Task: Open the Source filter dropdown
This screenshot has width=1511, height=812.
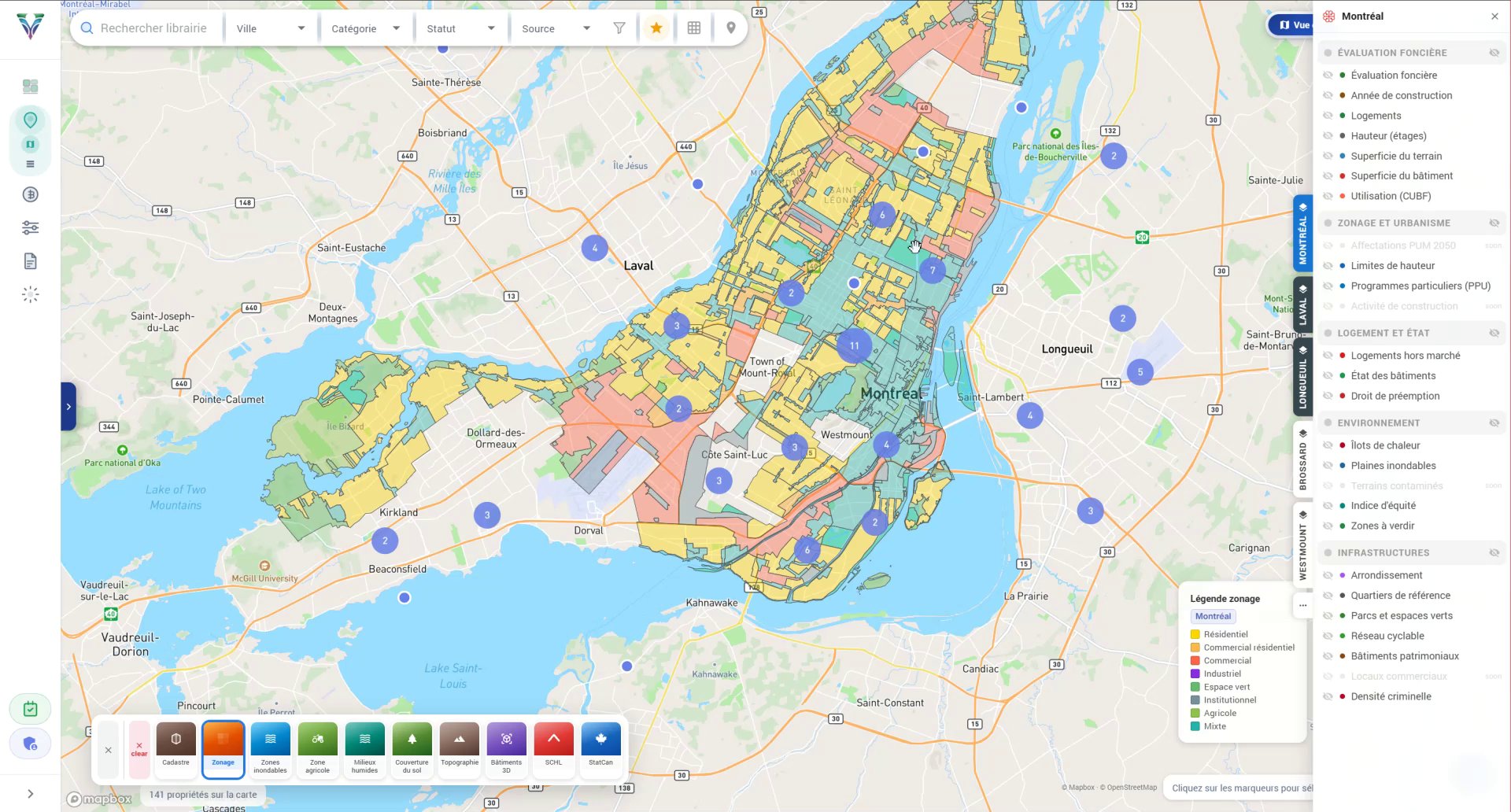Action: [x=555, y=28]
